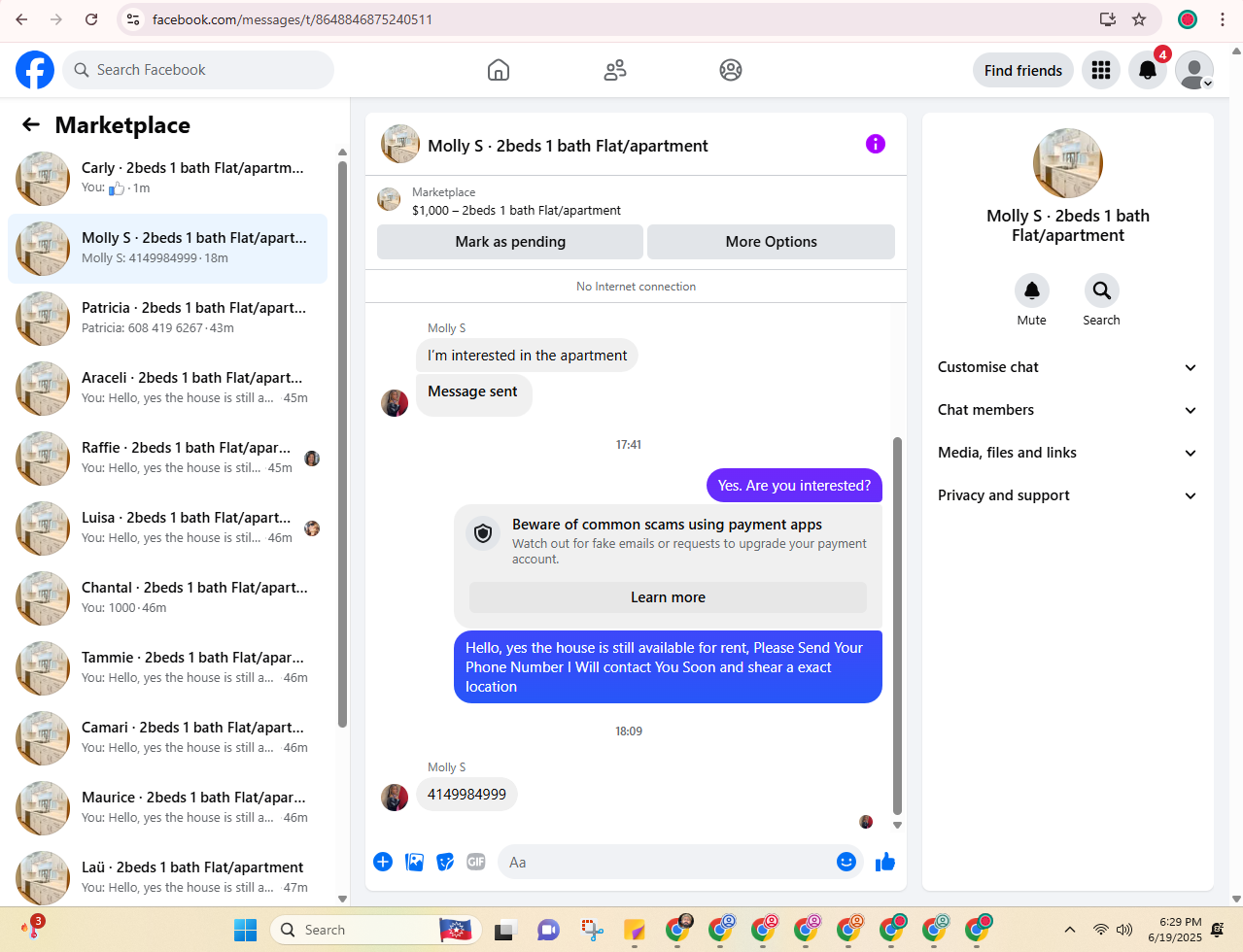Click the Search Facebook field
The height and width of the screenshot is (952, 1243).
pyautogui.click(x=199, y=70)
